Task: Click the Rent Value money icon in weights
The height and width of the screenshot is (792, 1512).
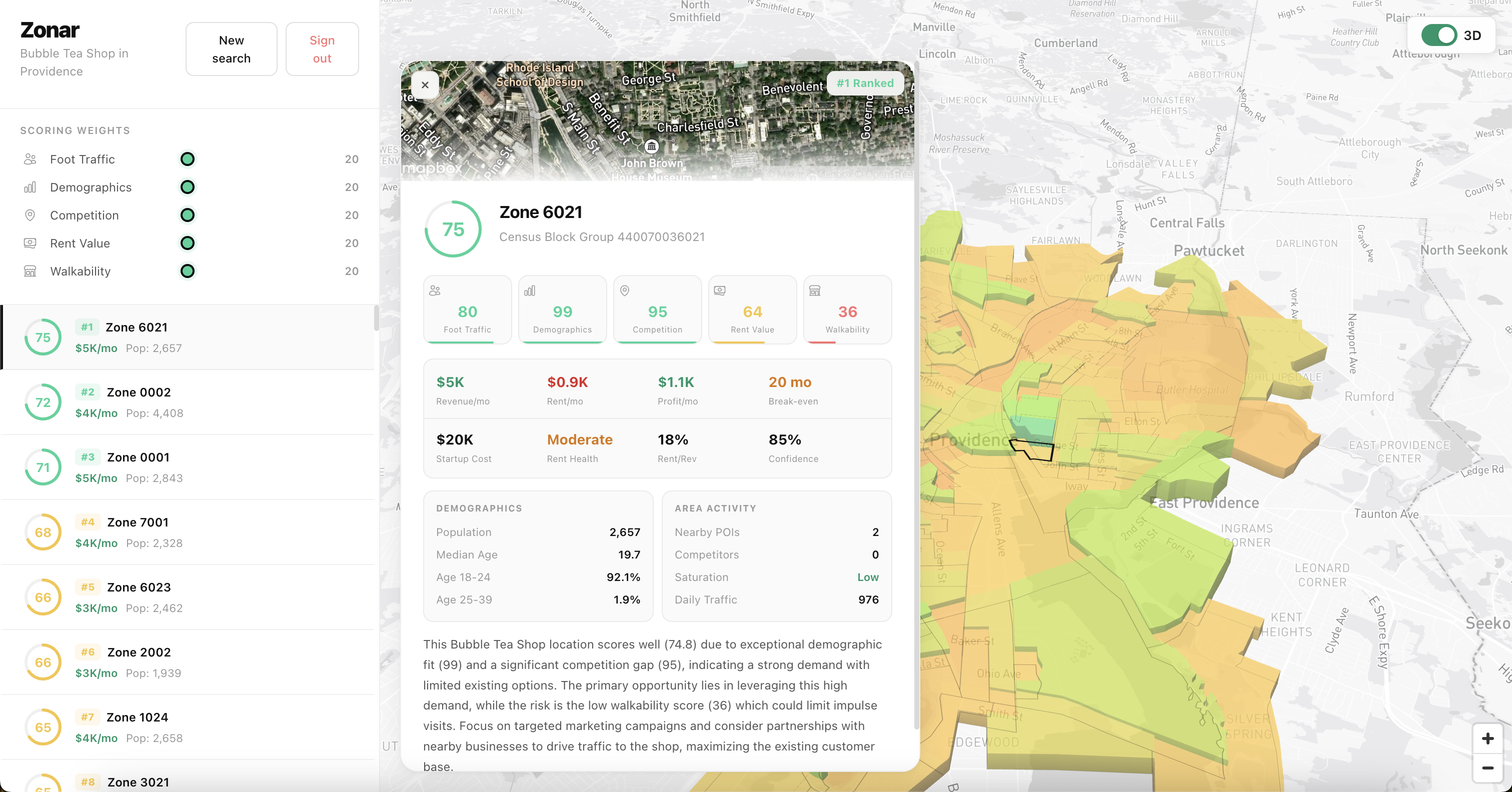Action: coord(30,243)
